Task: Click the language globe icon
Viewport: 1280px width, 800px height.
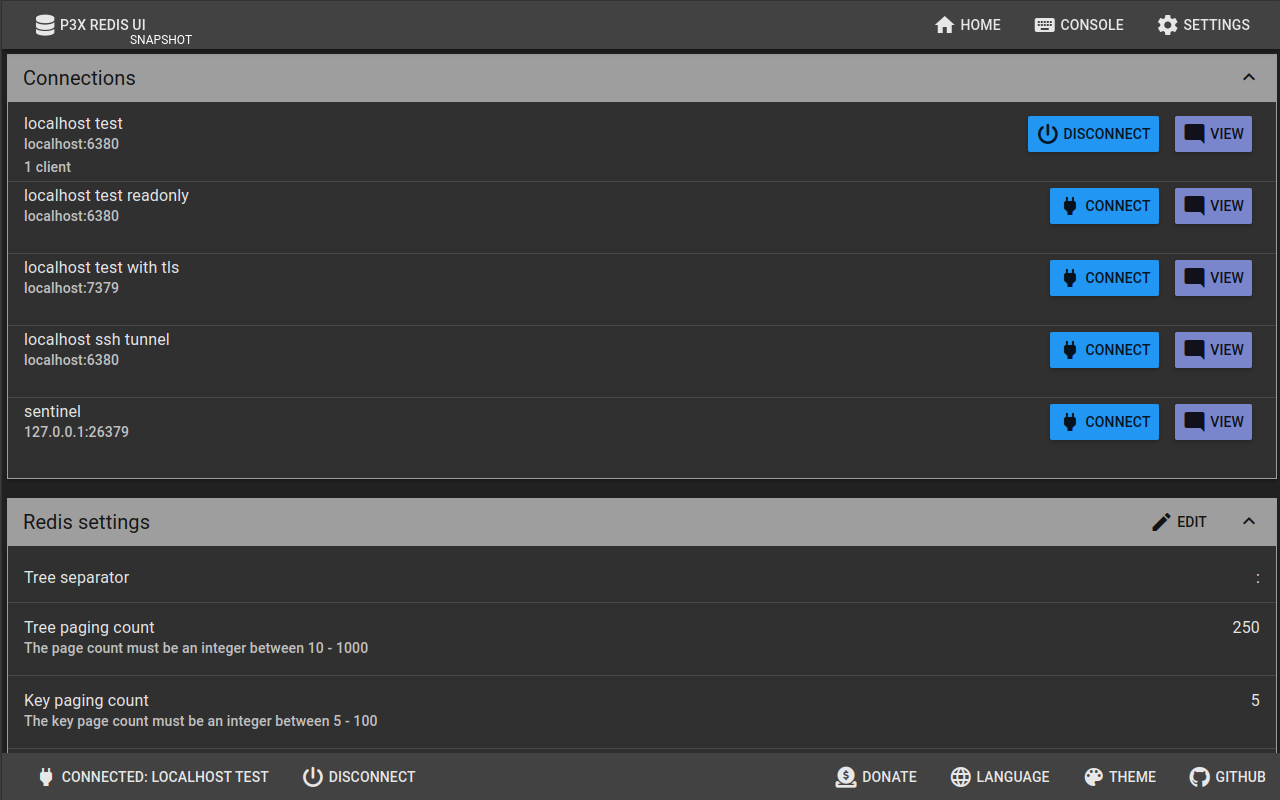Action: coord(961,777)
